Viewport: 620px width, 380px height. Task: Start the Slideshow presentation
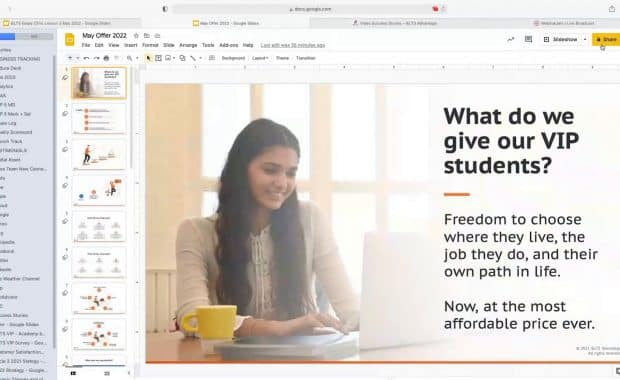tap(561, 40)
